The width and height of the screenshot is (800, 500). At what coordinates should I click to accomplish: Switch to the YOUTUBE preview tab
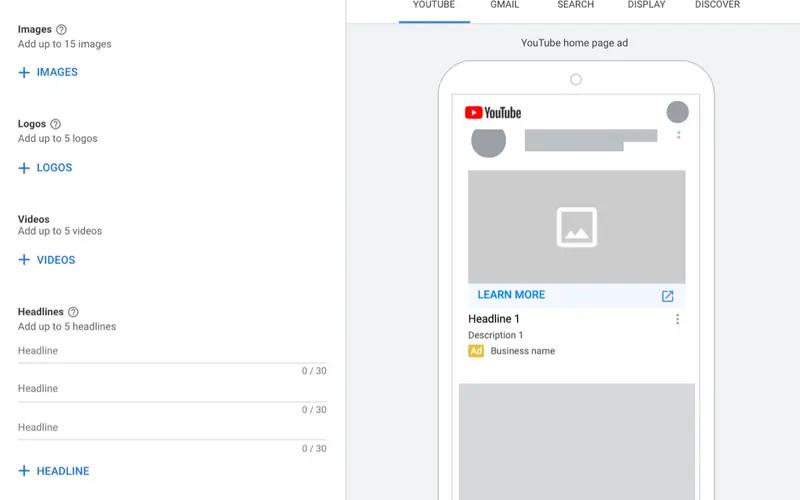point(434,6)
